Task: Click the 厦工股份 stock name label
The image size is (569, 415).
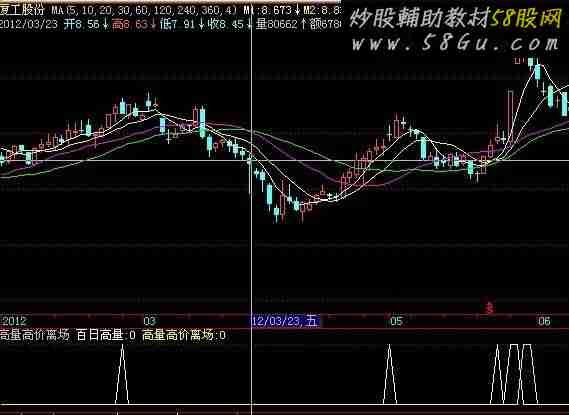Action: click(22, 10)
